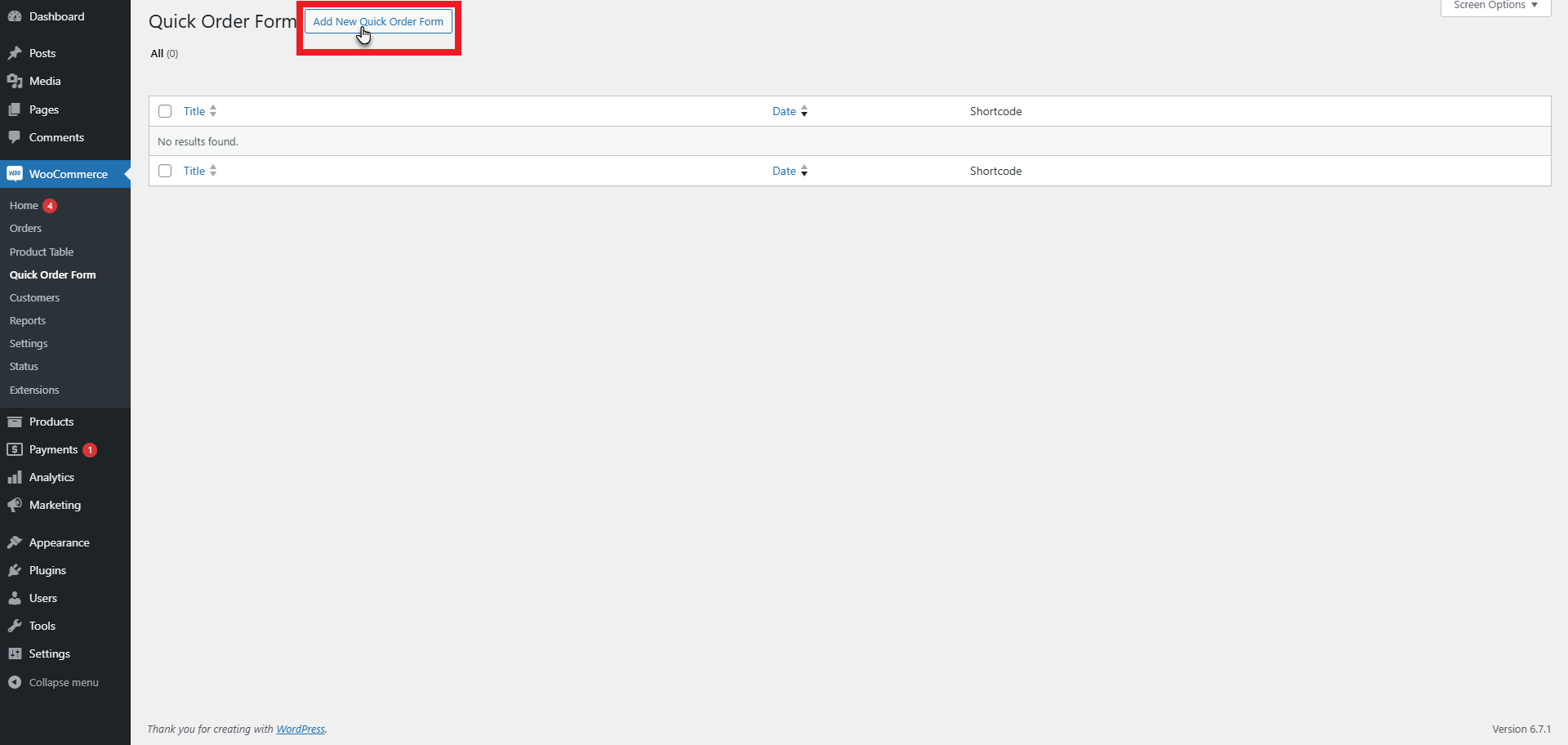Tick the select-all checkbox in bottom table header

[165, 171]
